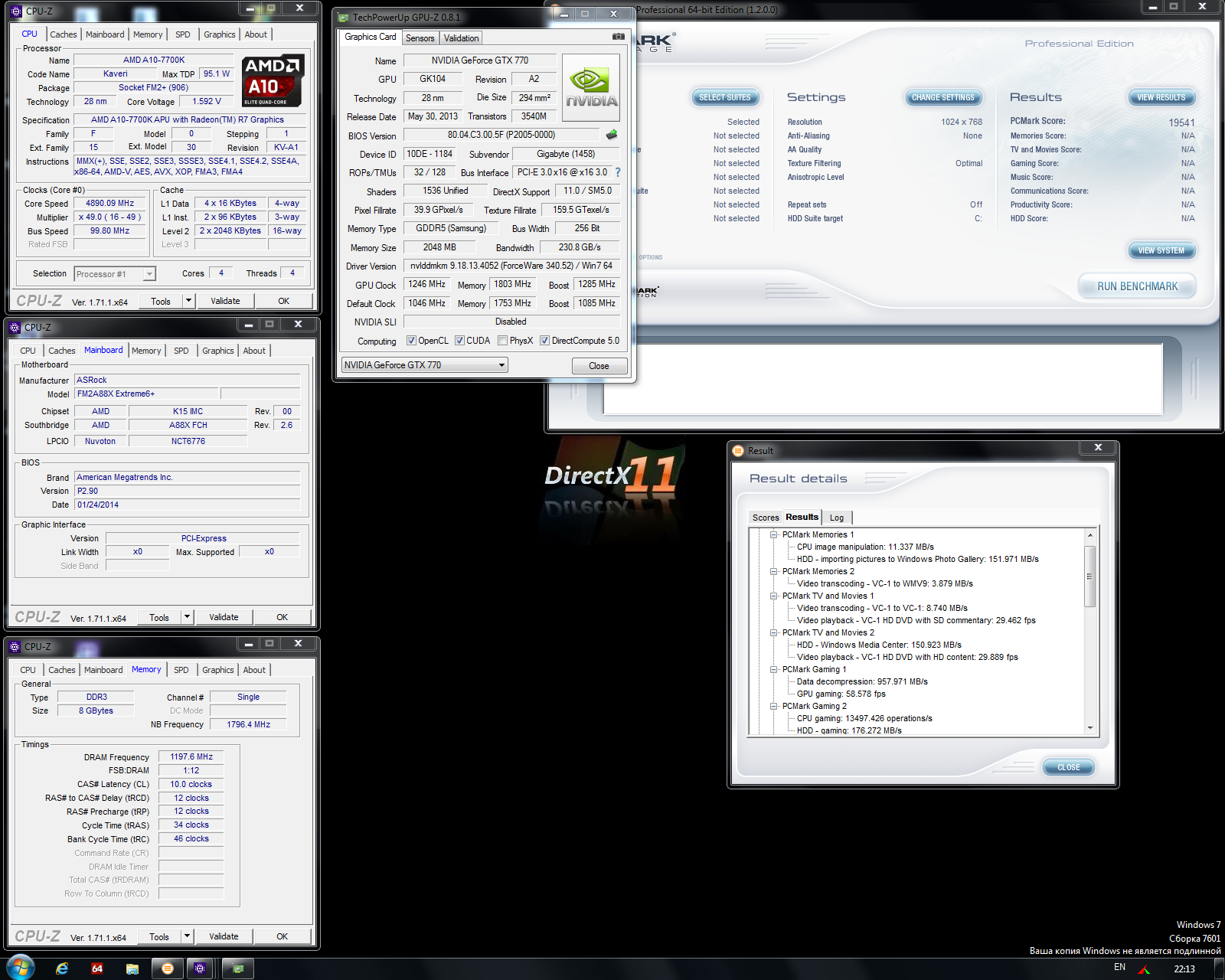1225x980 pixels.
Task: Collapse PCMark Memories 1 tree node
Action: tap(774, 535)
